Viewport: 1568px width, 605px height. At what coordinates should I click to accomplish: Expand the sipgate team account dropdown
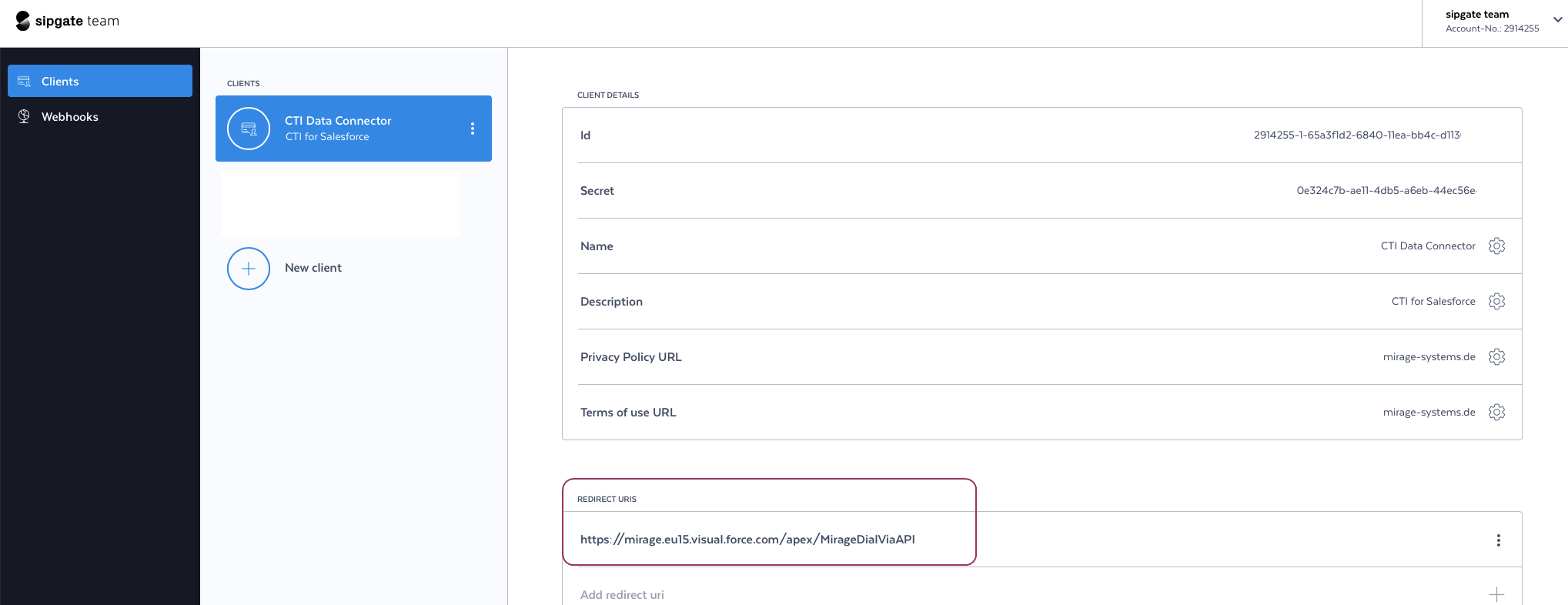(x=1558, y=20)
